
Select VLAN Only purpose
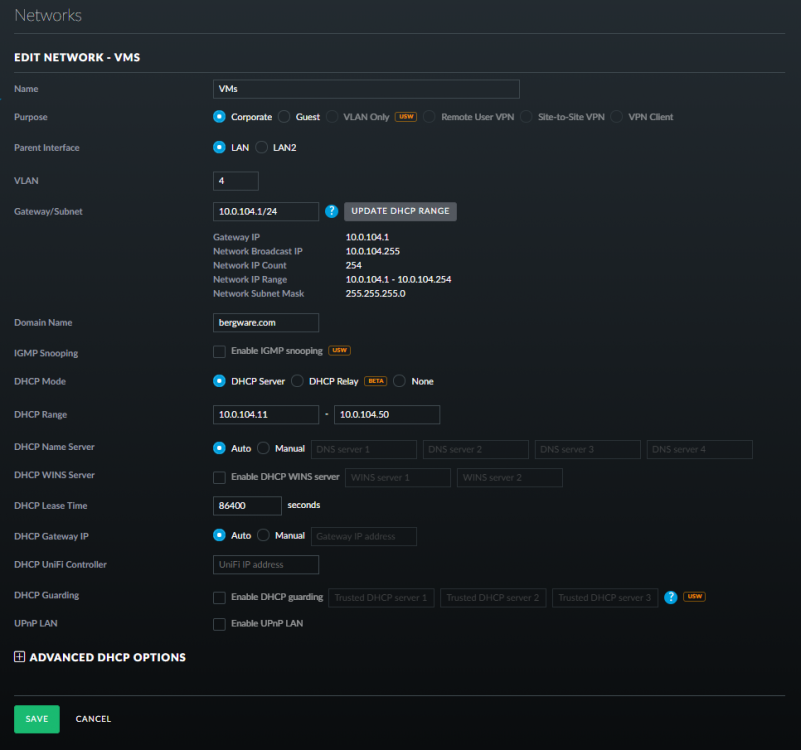(332, 116)
